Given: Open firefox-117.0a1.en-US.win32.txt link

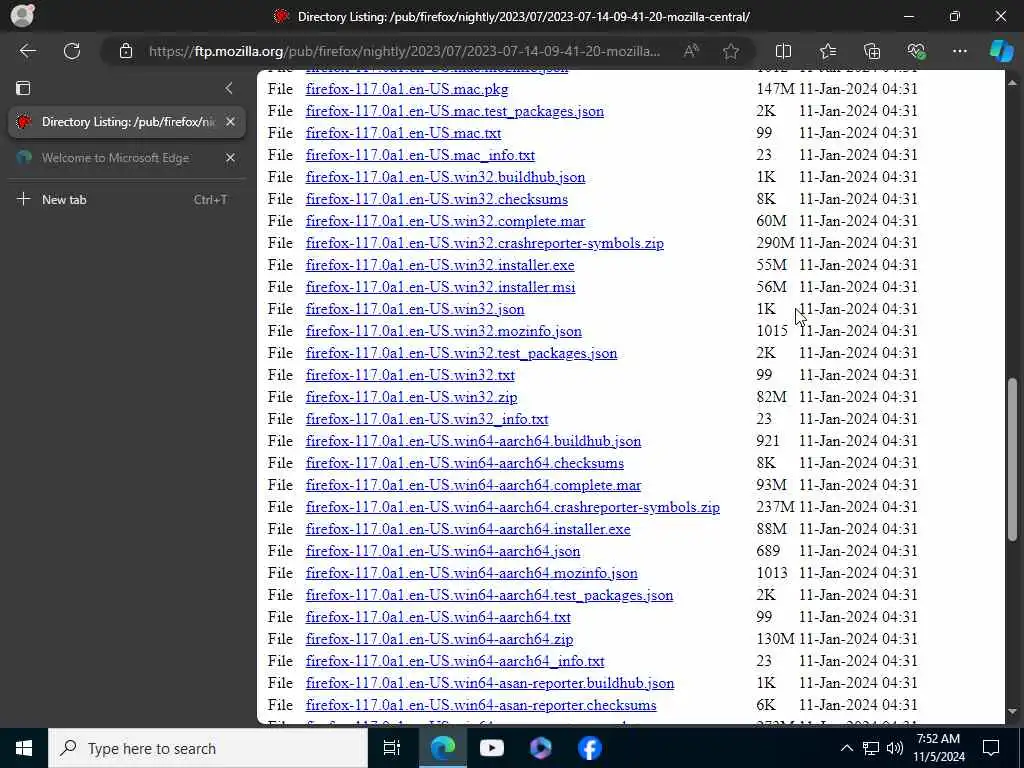Looking at the screenshot, I should click(x=410, y=375).
